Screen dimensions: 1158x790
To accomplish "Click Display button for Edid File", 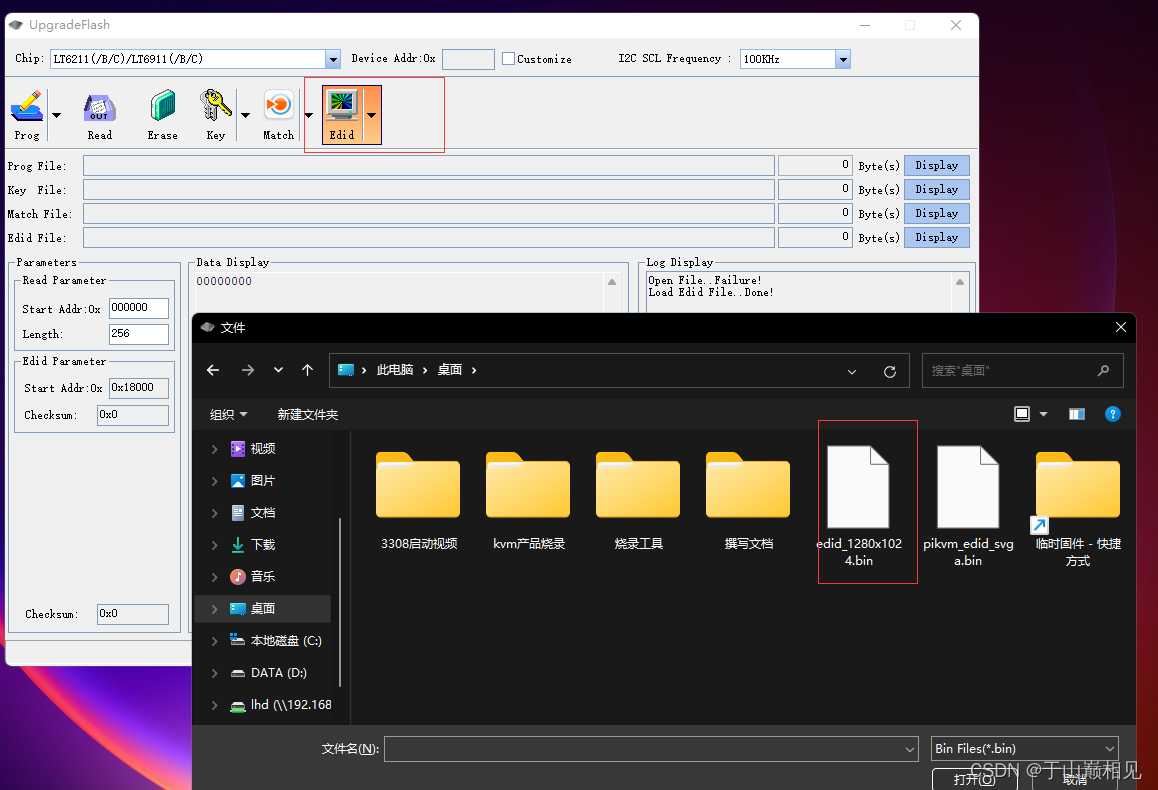I will coord(936,237).
